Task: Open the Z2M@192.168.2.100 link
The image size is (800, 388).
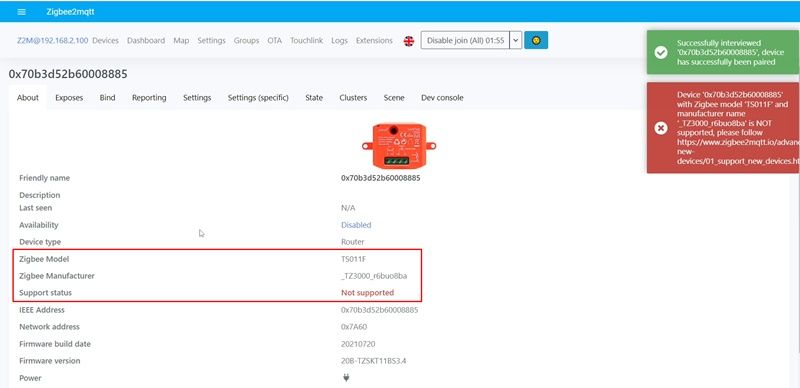Action: click(52, 40)
